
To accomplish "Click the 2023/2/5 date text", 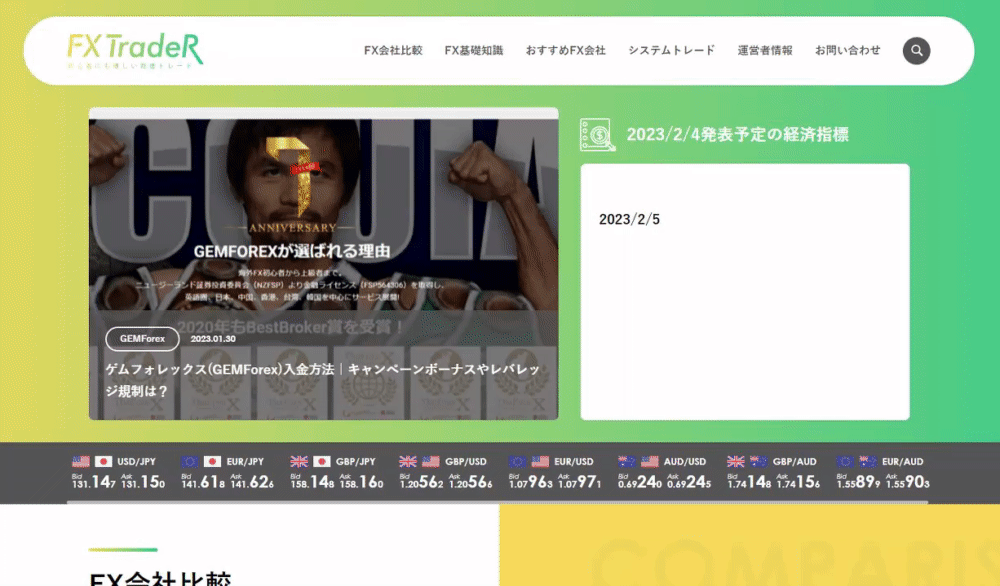I will click(x=629, y=219).
